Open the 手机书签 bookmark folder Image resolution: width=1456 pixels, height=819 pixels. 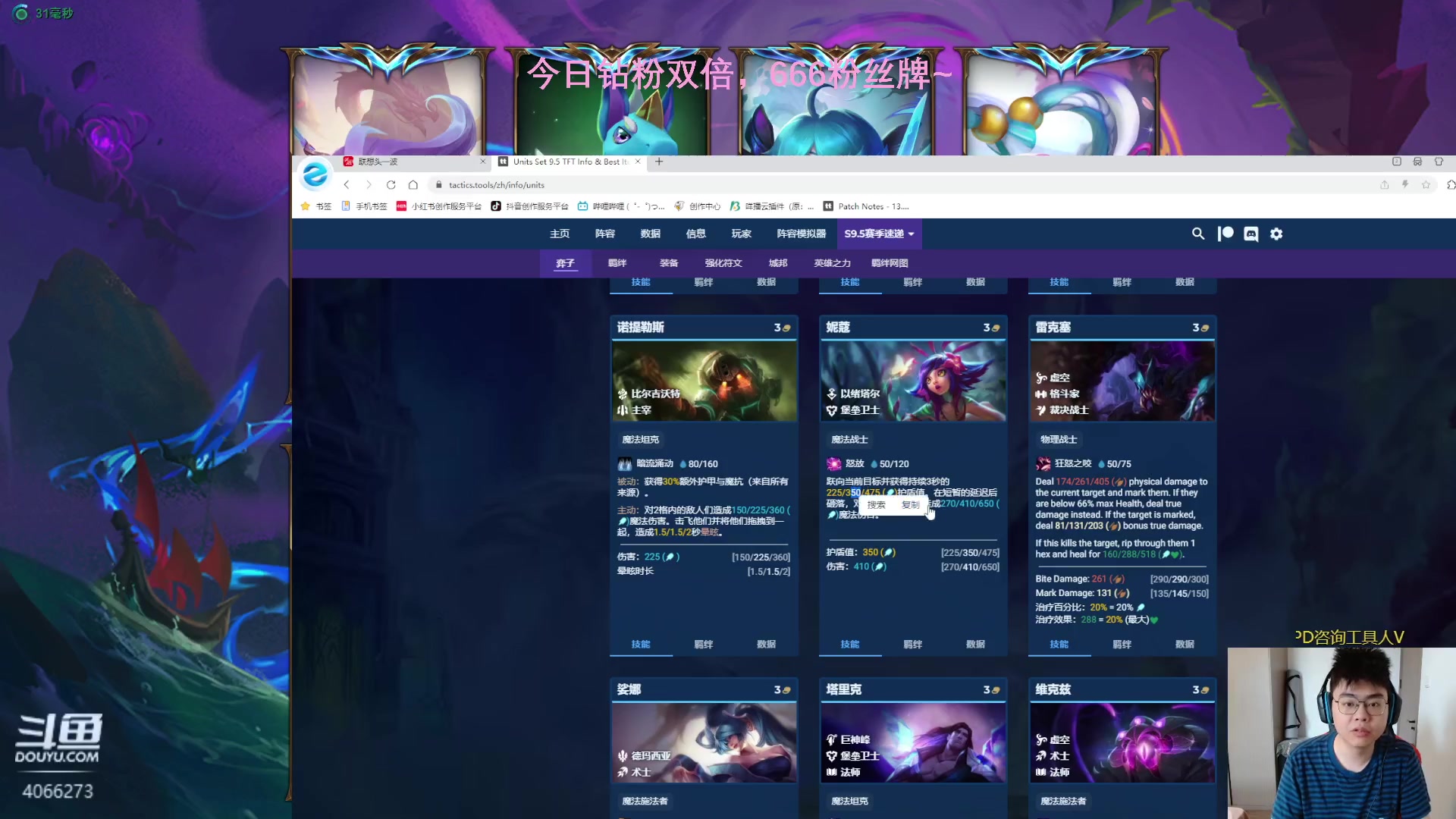(x=365, y=206)
